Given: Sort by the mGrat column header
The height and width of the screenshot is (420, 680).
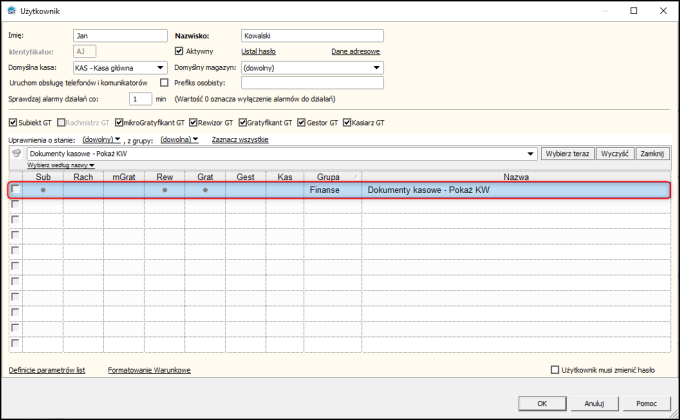Looking at the screenshot, I should coord(124,177).
